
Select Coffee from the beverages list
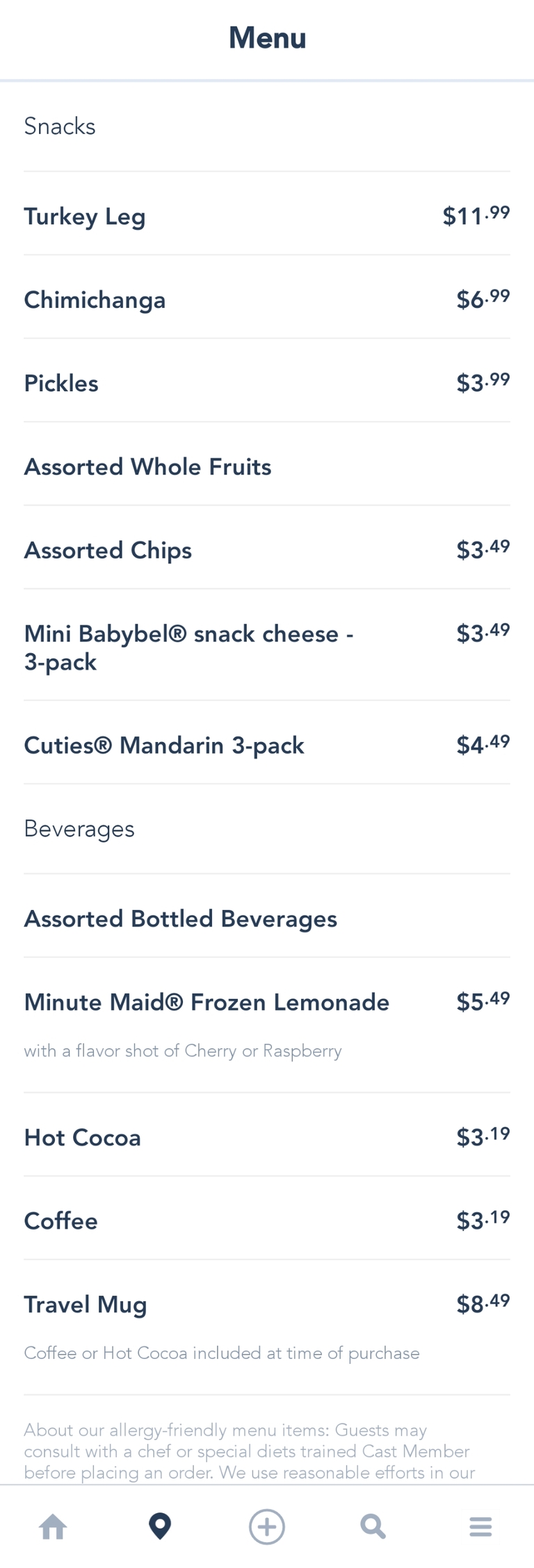click(61, 1221)
